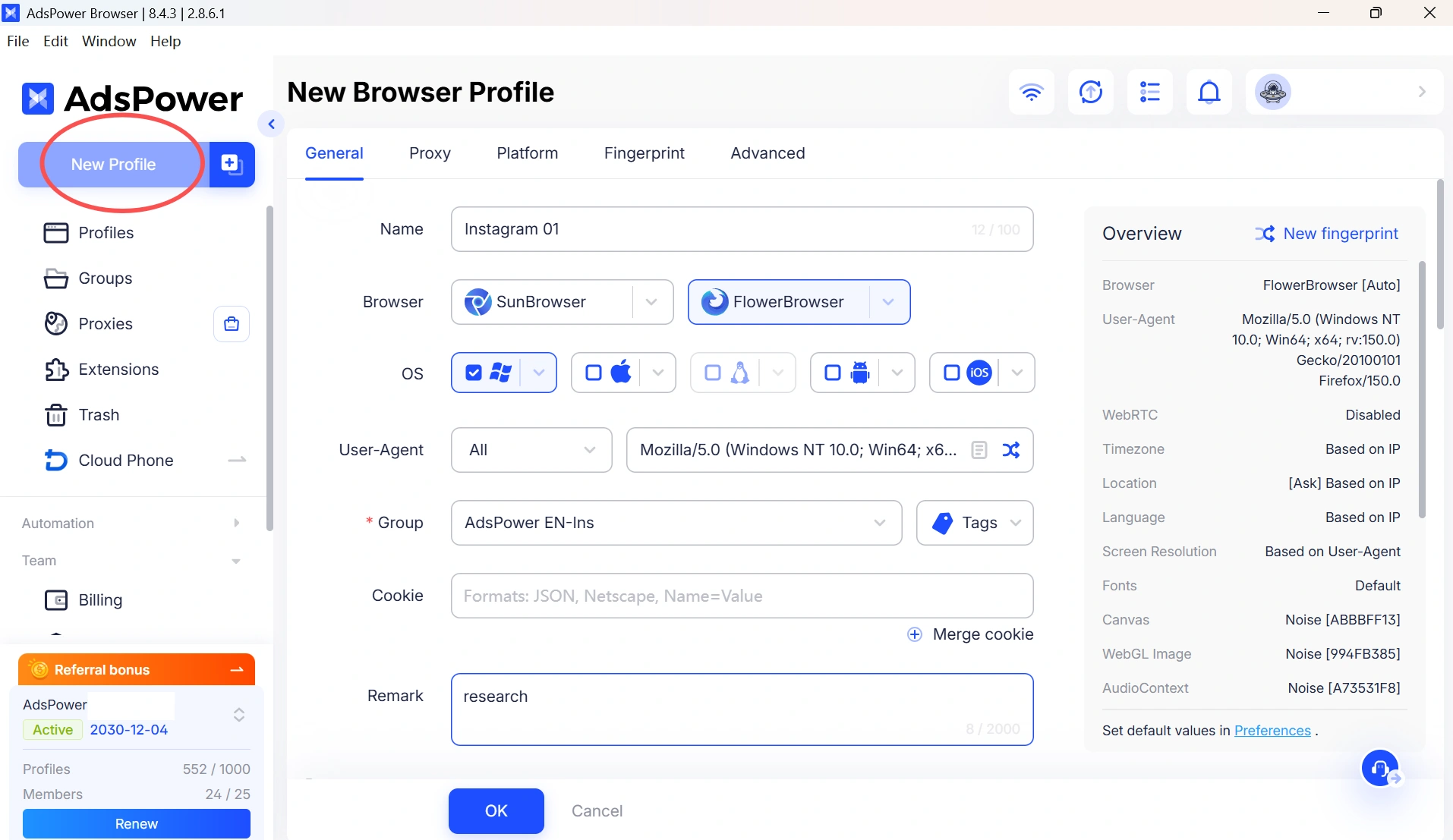
Task: Switch to the Platform tab
Action: tap(528, 153)
